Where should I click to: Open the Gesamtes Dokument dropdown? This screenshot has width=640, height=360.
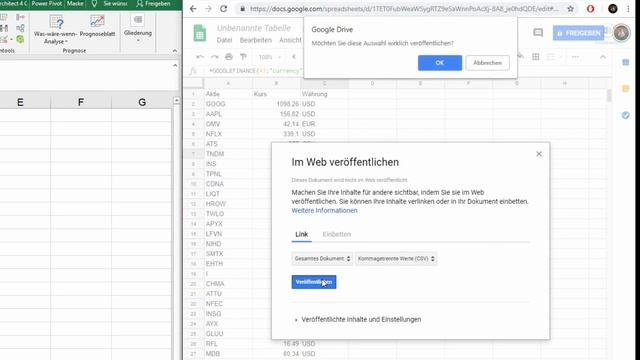(322, 259)
